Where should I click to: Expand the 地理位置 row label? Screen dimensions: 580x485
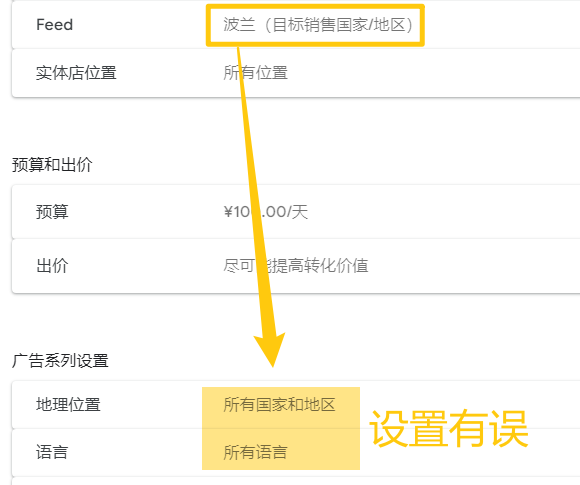(68, 404)
